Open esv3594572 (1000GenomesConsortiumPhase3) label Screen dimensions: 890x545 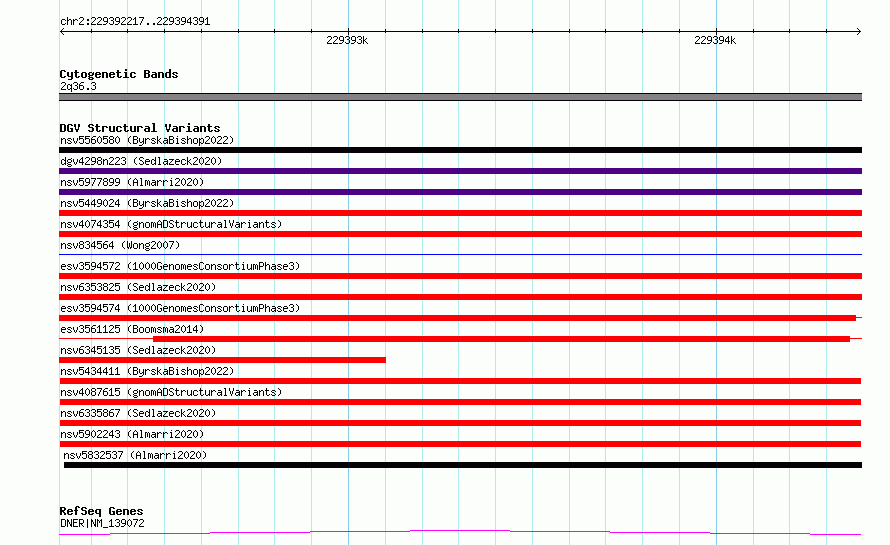click(180, 266)
